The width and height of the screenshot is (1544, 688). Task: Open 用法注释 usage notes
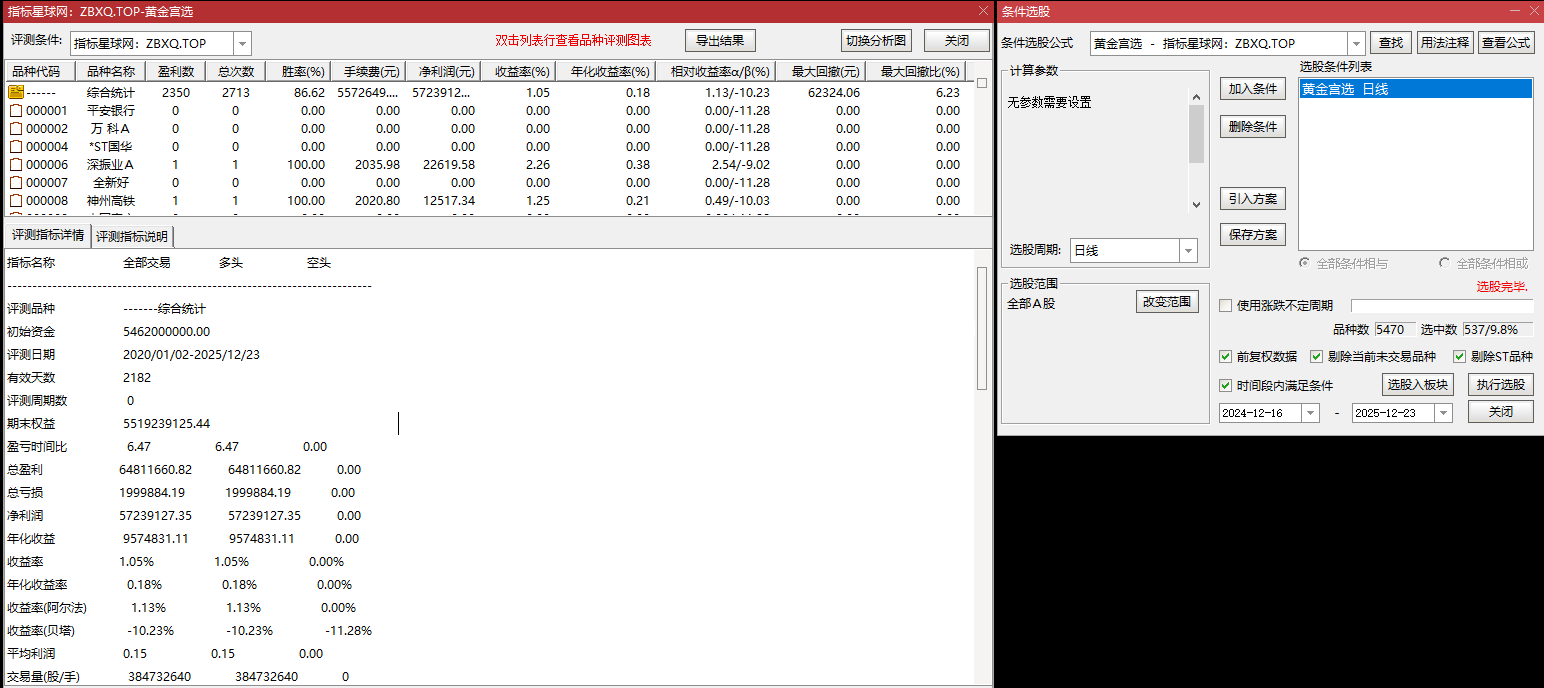click(1445, 43)
